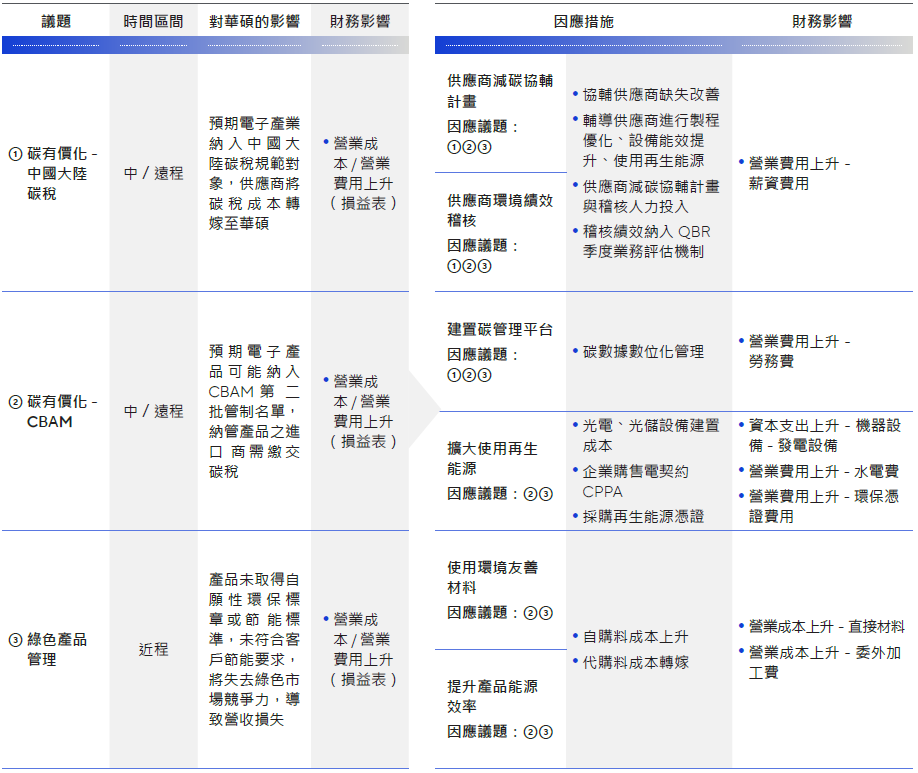Click the 建置碳管理平台 measure title

click(x=499, y=329)
